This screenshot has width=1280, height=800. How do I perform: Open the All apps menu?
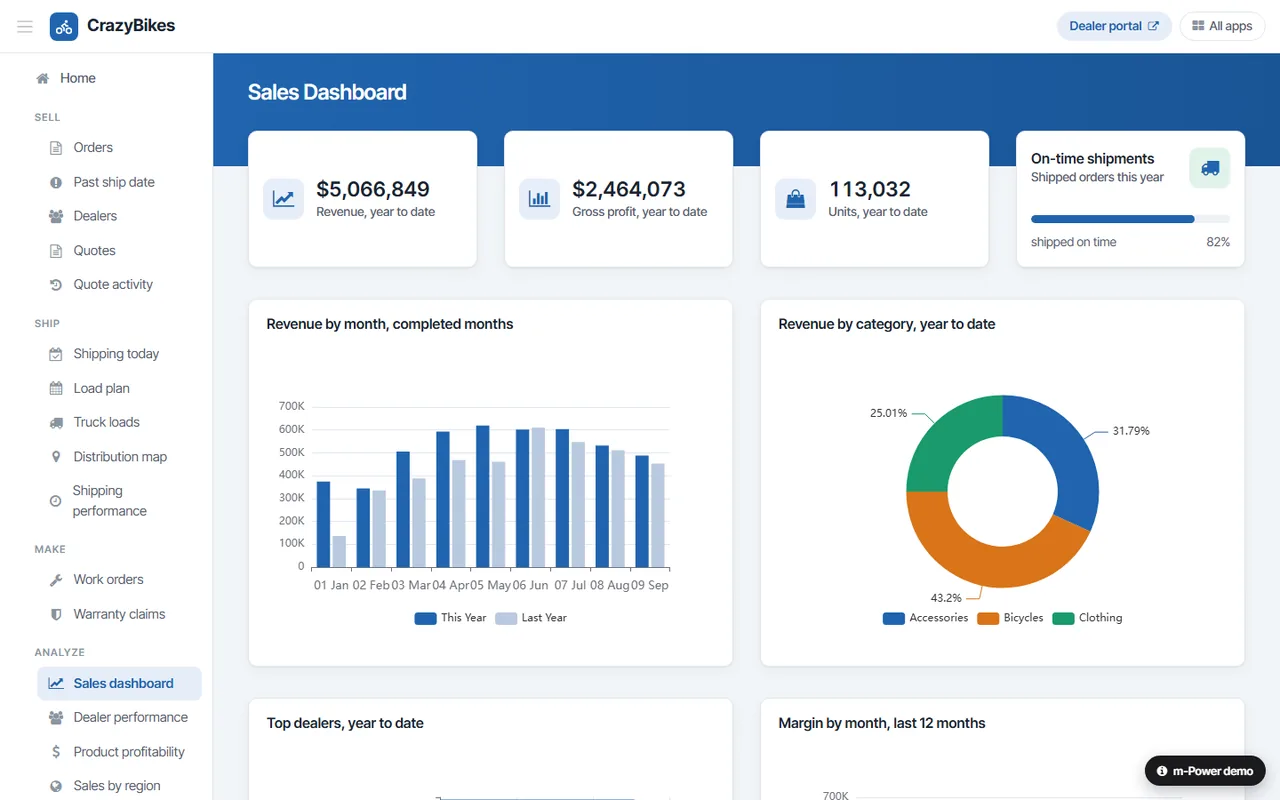[x=1222, y=26]
